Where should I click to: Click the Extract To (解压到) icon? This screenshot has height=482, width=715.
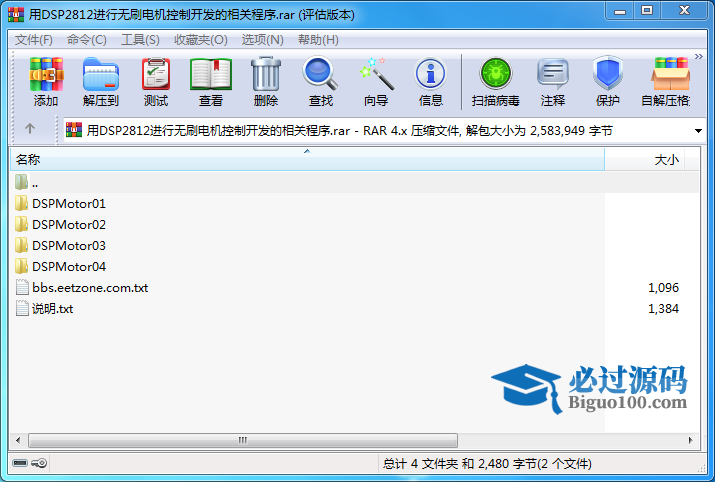(101, 74)
